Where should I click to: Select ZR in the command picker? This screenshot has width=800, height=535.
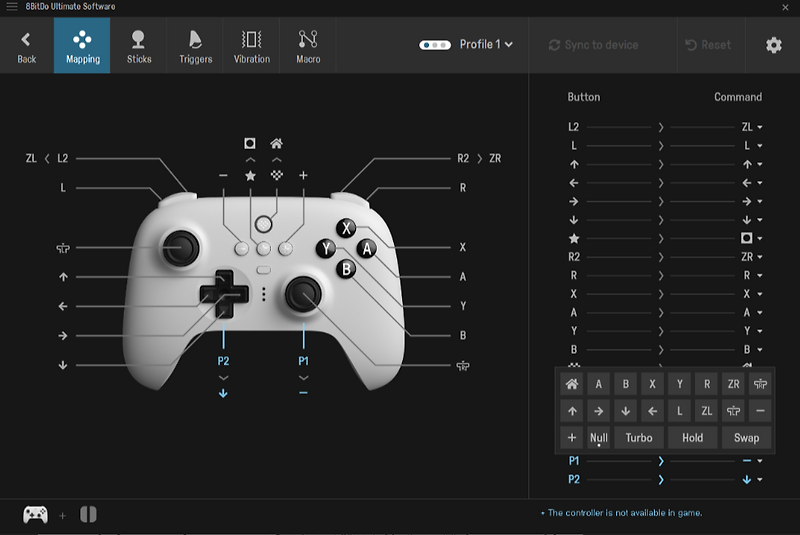click(734, 384)
